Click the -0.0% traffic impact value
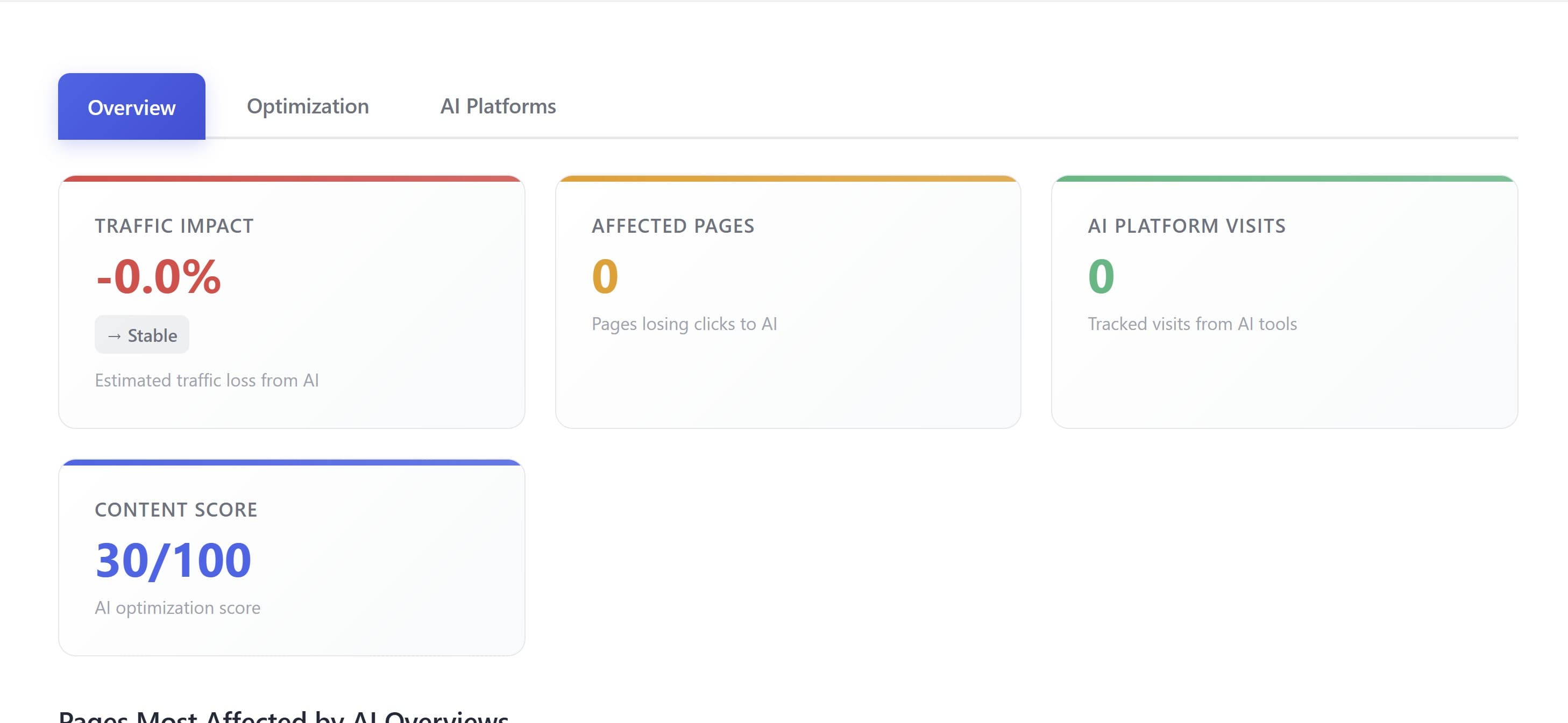This screenshot has height=723, width=1568. coord(157,280)
